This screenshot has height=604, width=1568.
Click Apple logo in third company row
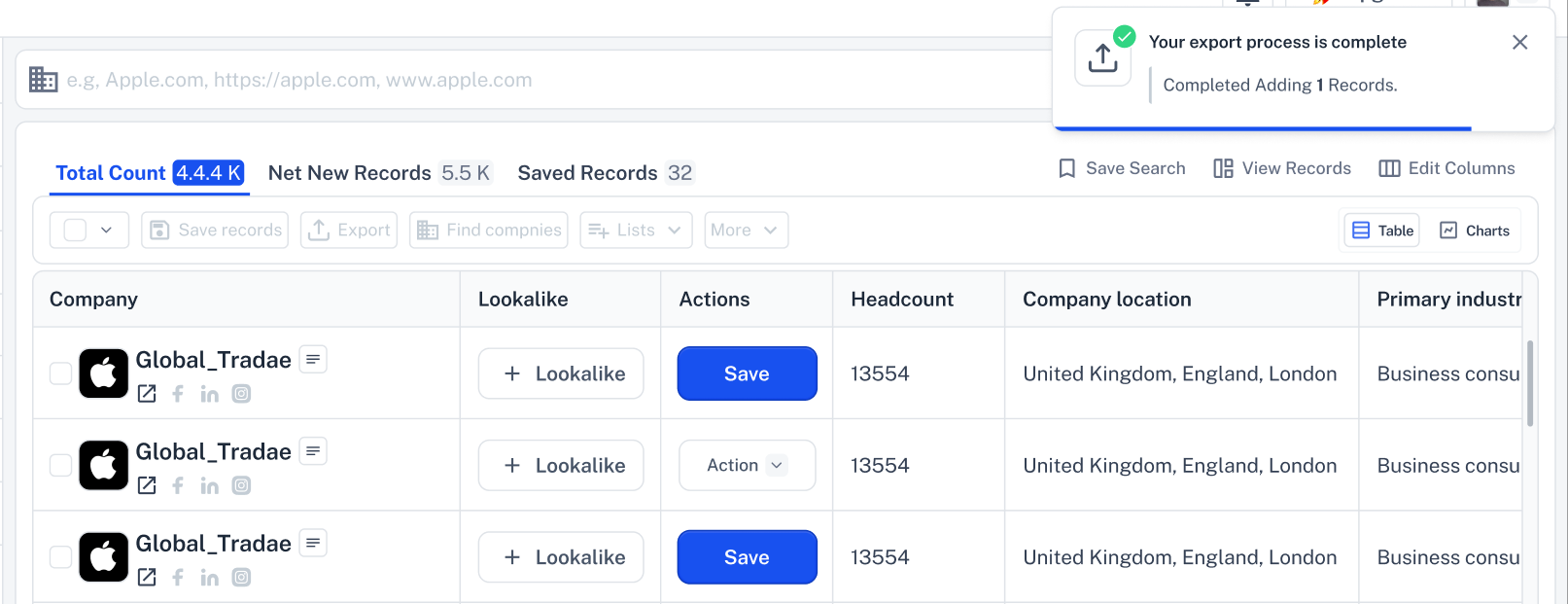(104, 557)
